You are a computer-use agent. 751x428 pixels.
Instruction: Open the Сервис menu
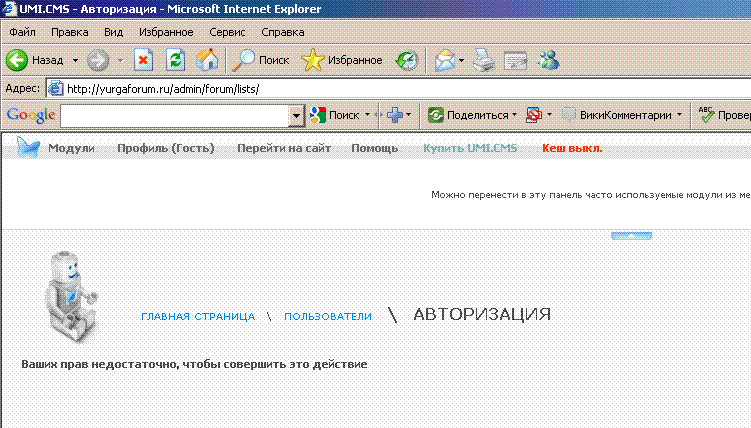[227, 32]
